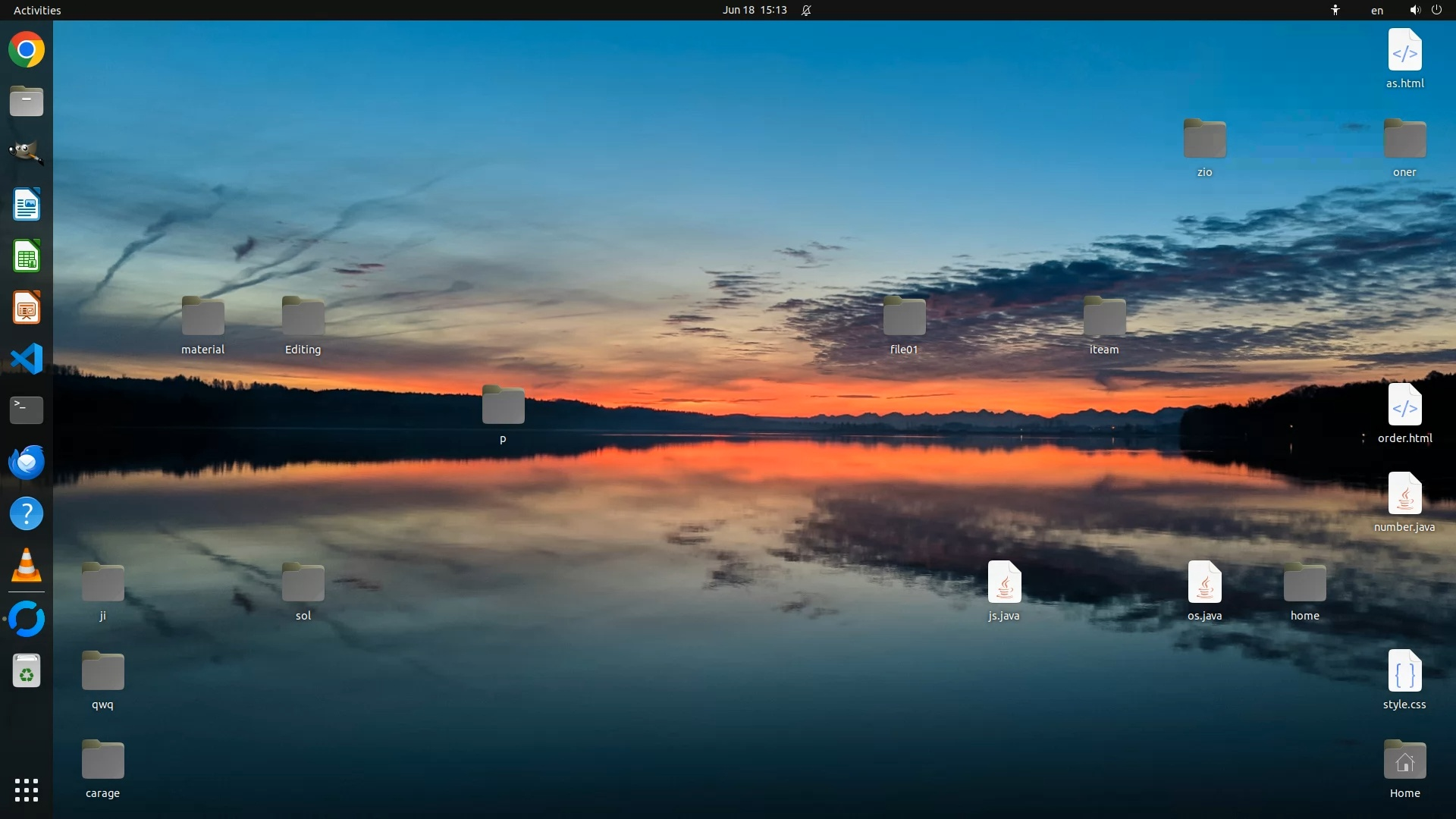Click the Help question mark icon
Image resolution: width=1456 pixels, height=819 pixels.
click(27, 514)
